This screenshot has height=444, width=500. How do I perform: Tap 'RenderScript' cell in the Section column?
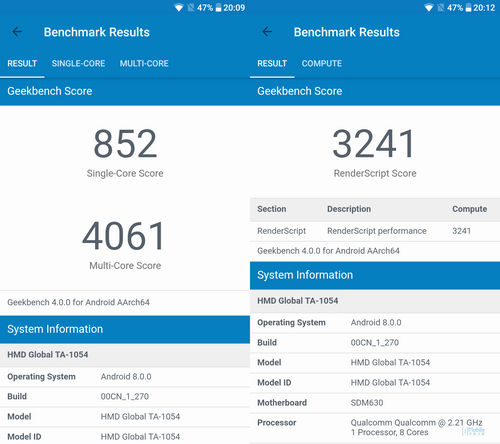click(281, 231)
